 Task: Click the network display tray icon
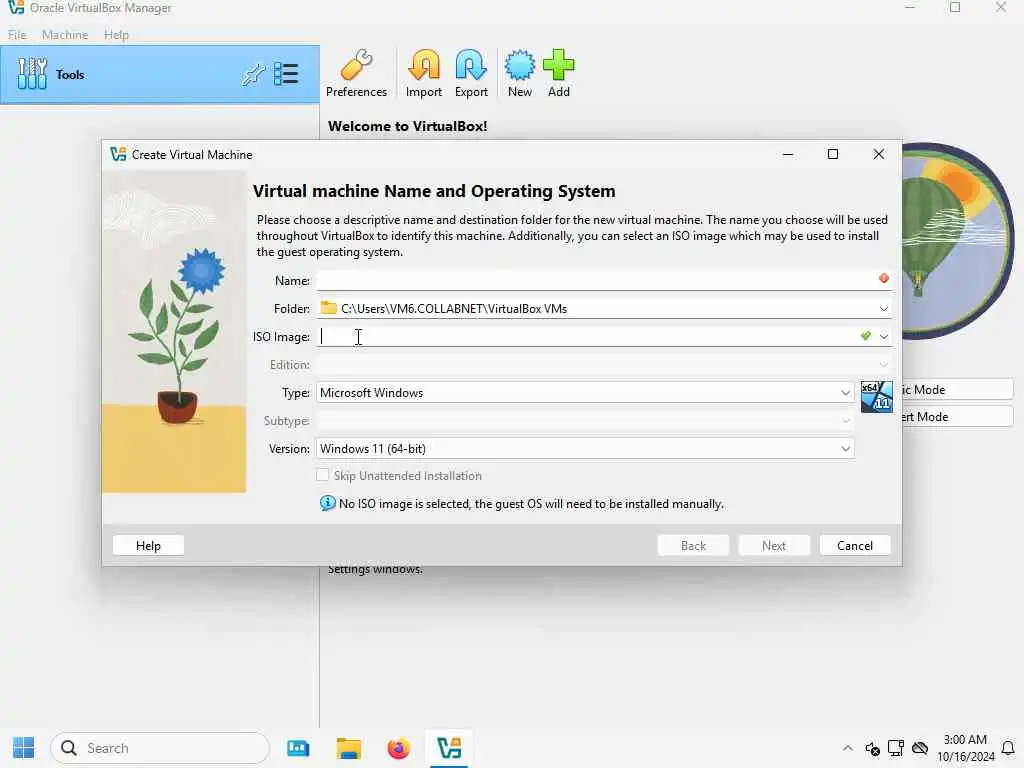[896, 748]
